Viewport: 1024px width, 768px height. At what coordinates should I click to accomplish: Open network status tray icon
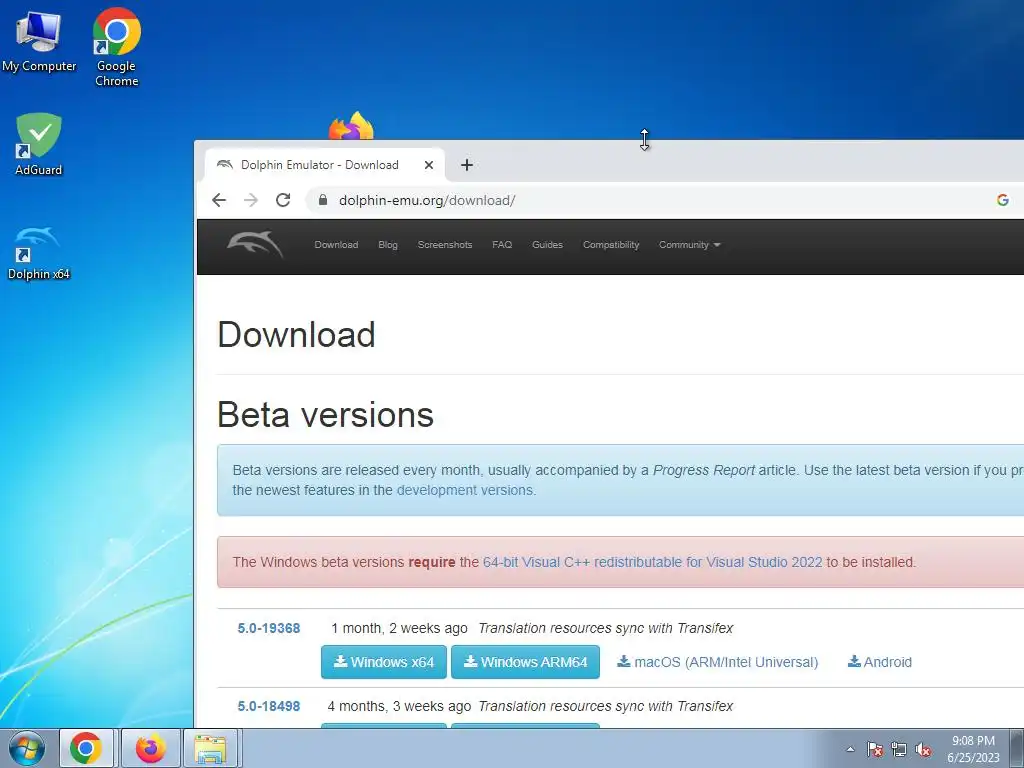click(899, 749)
